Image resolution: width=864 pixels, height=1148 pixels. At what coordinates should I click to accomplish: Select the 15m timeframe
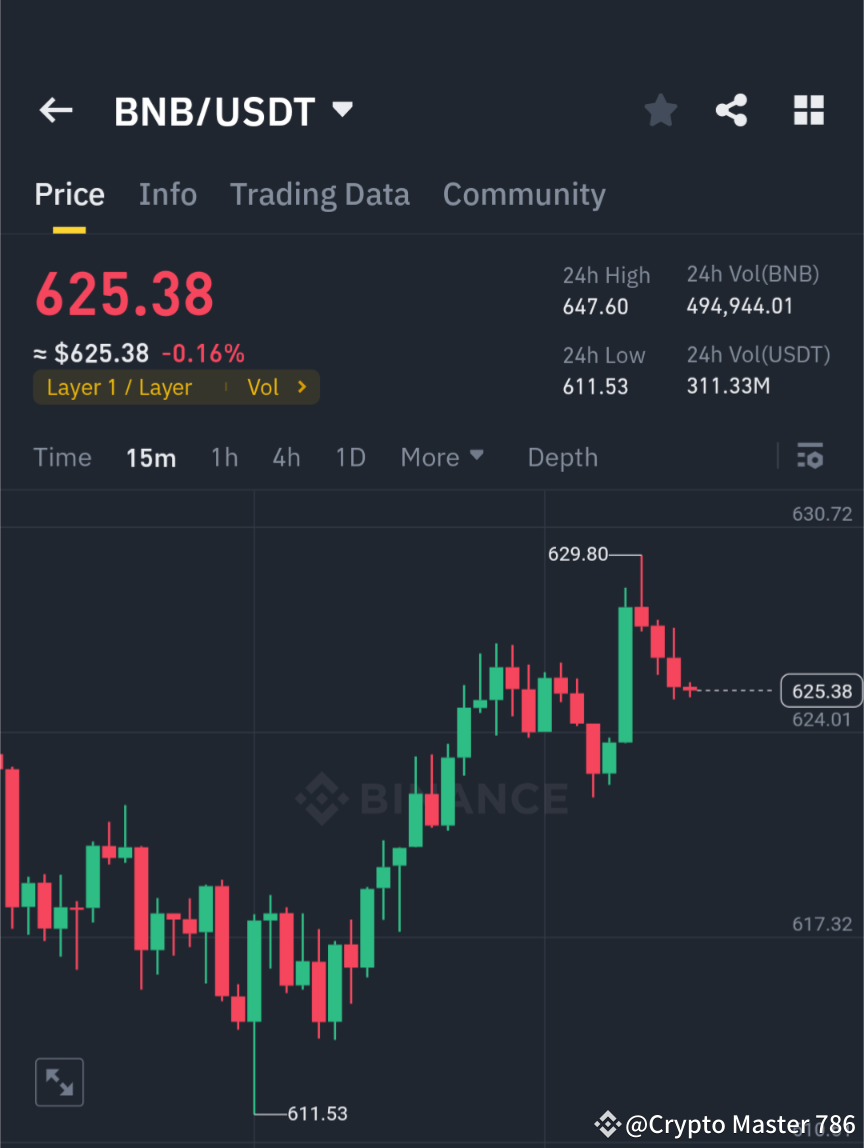click(x=151, y=457)
